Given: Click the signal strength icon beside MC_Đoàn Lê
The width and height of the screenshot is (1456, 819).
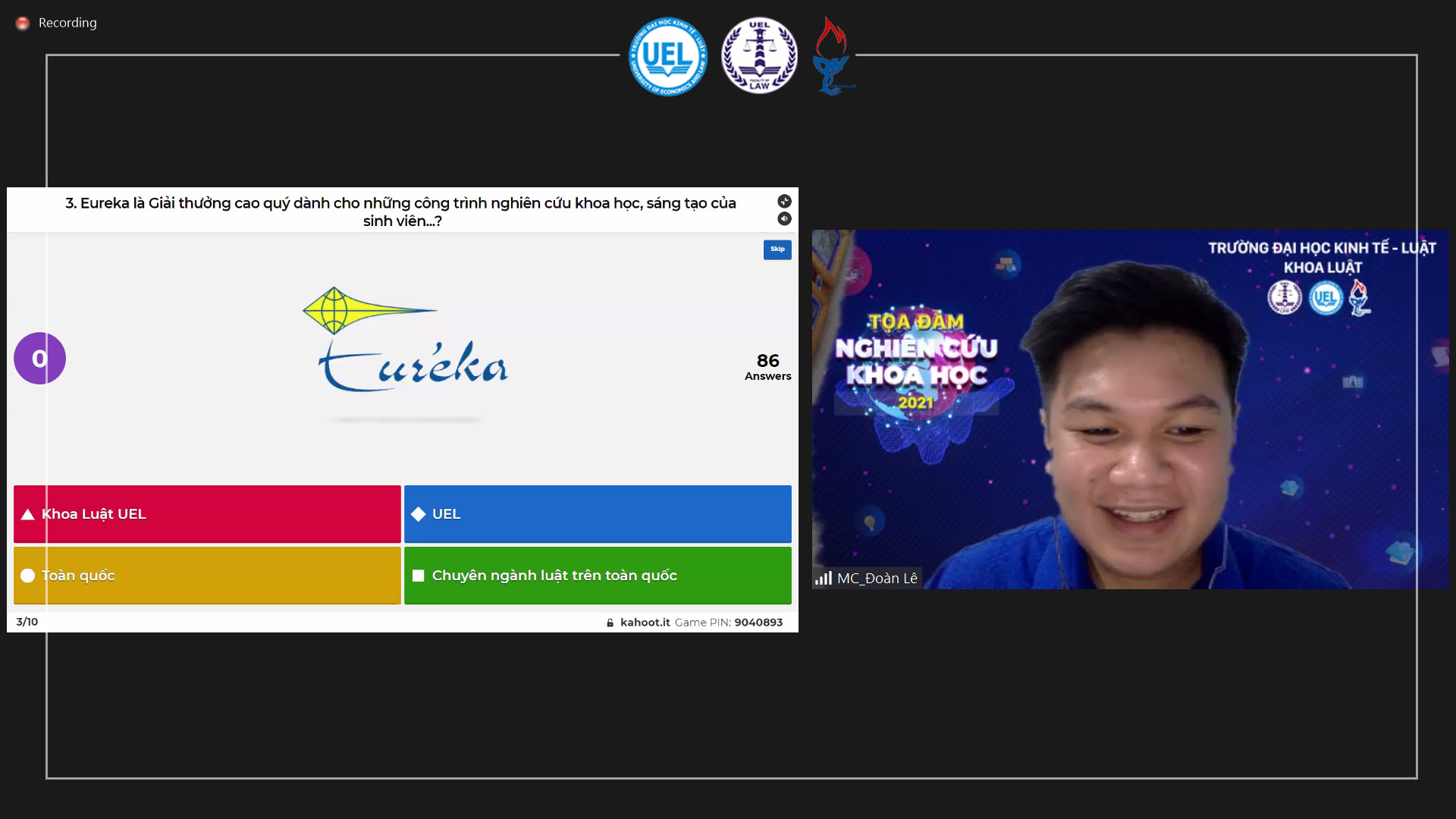Looking at the screenshot, I should 824,579.
